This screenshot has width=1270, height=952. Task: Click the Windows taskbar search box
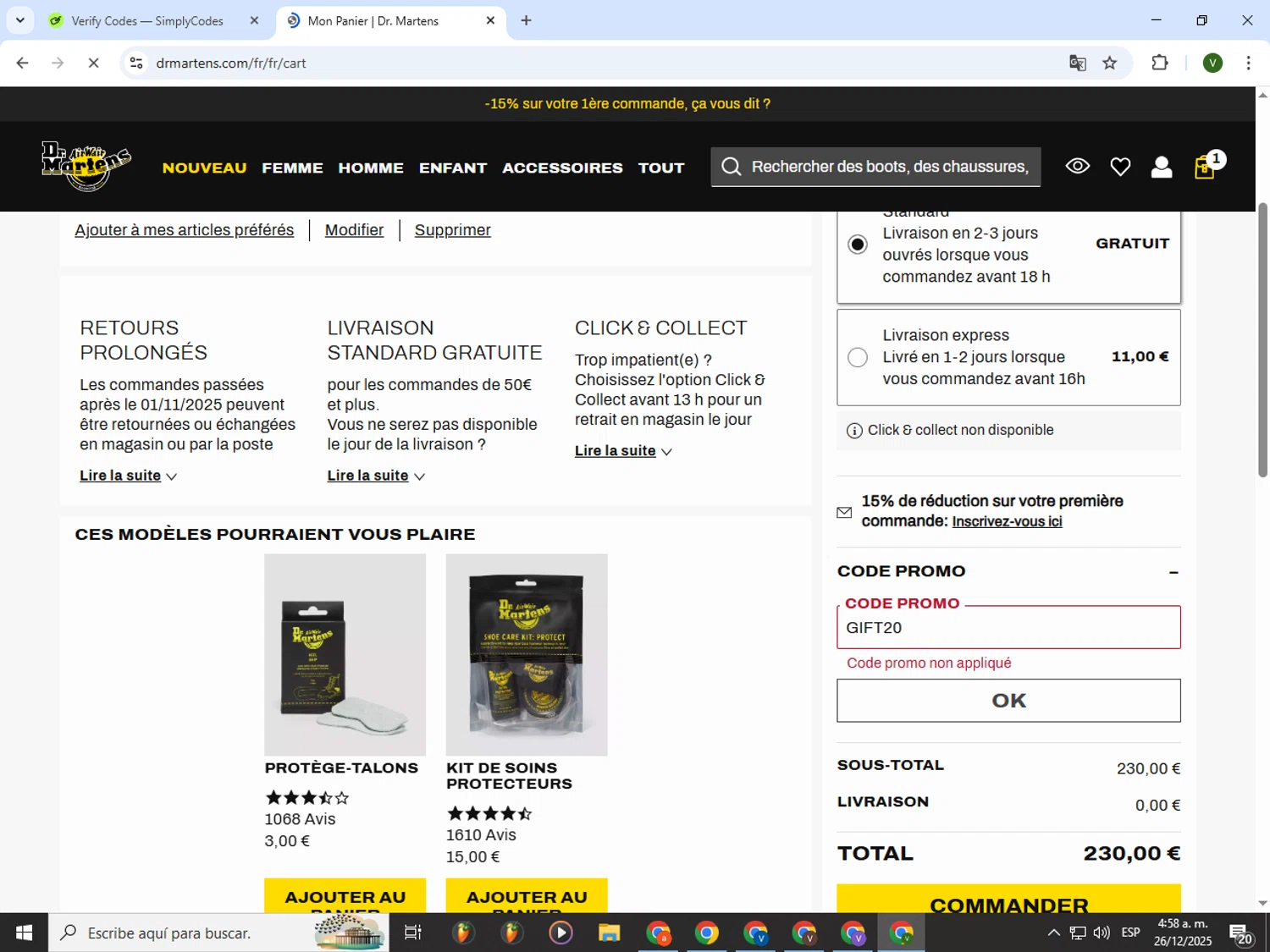[x=219, y=933]
